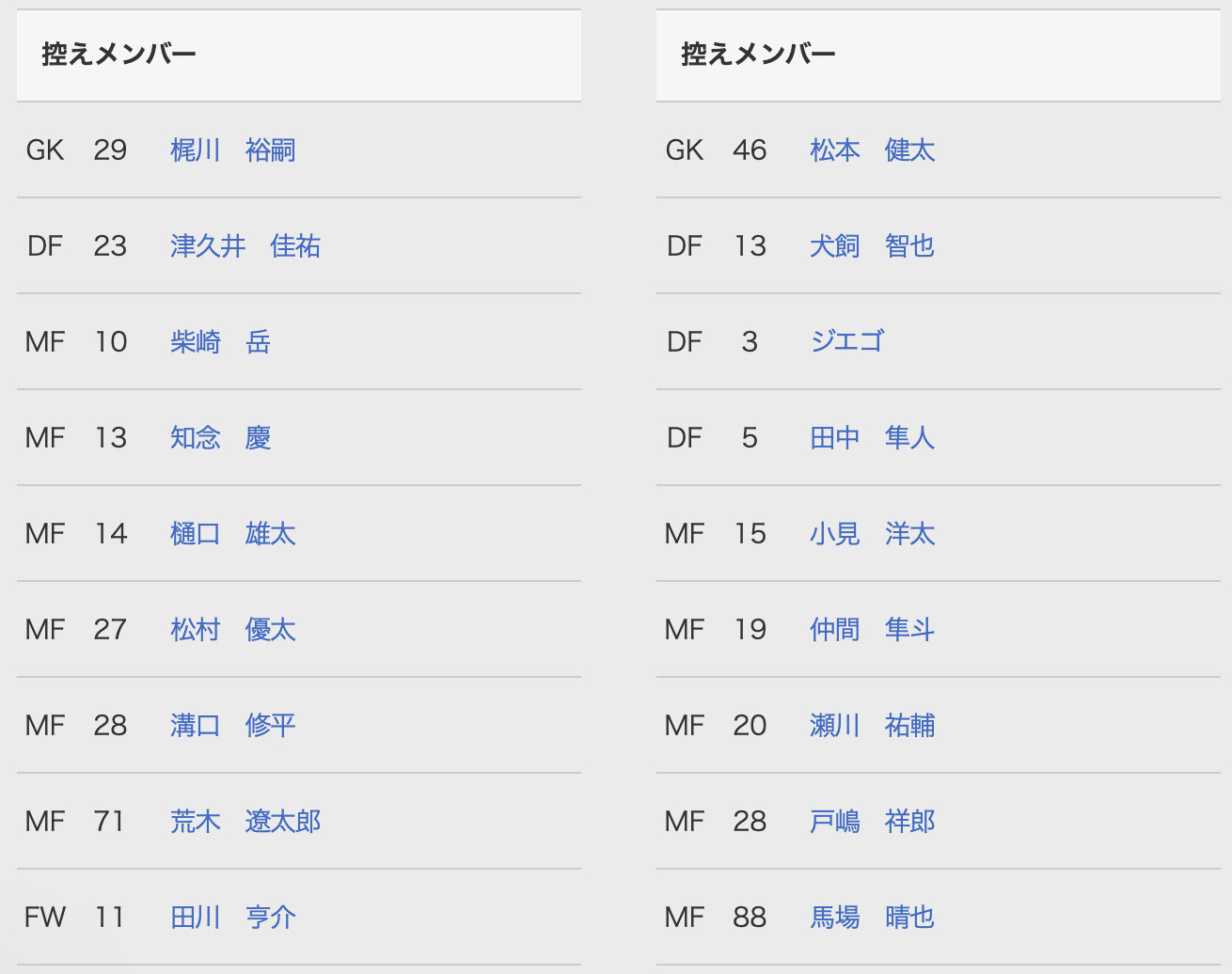The height and width of the screenshot is (974, 1232).
Task: Select player 荒木 遼太郎
Action: 245,822
